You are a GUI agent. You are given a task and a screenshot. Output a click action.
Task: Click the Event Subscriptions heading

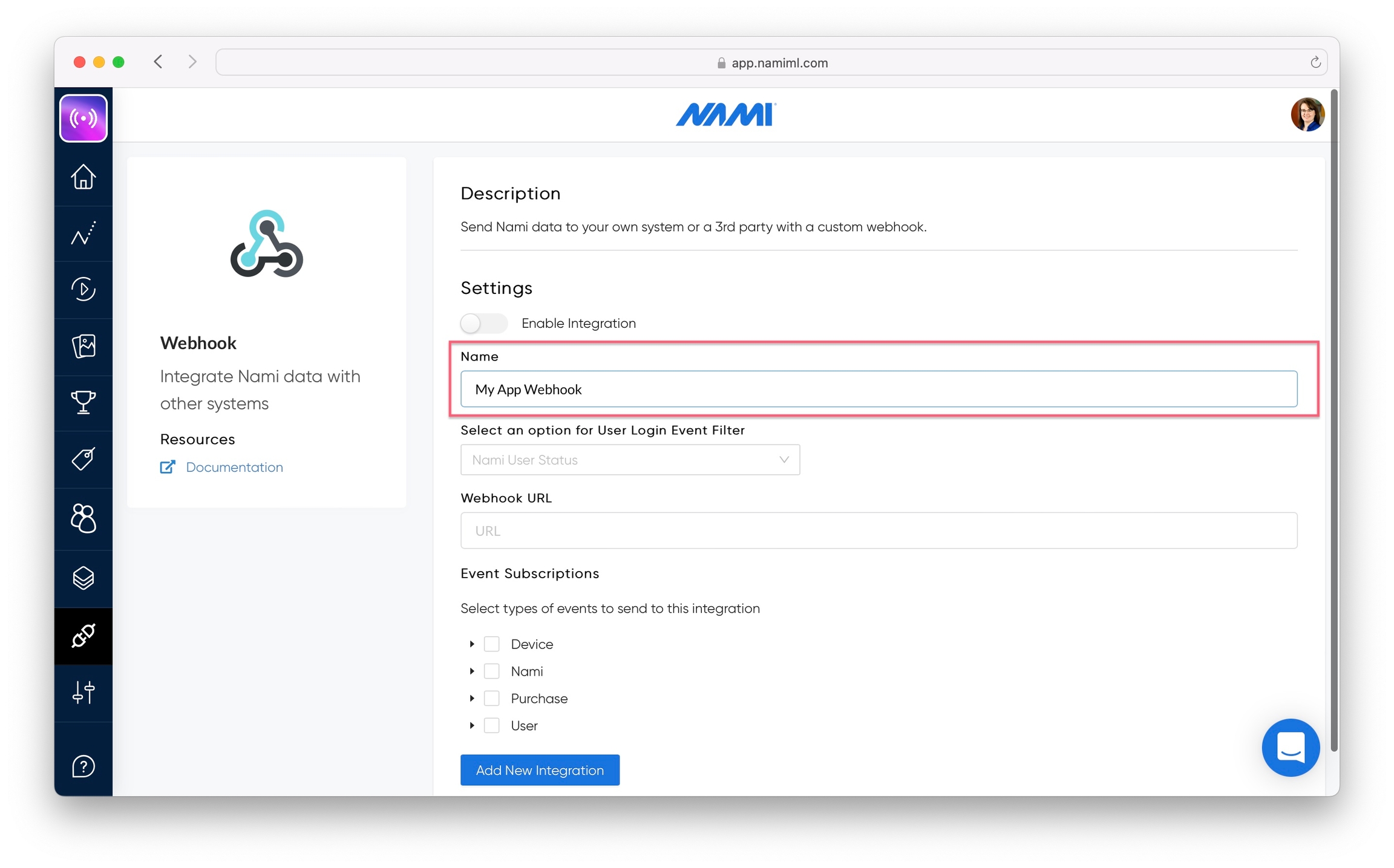point(529,573)
